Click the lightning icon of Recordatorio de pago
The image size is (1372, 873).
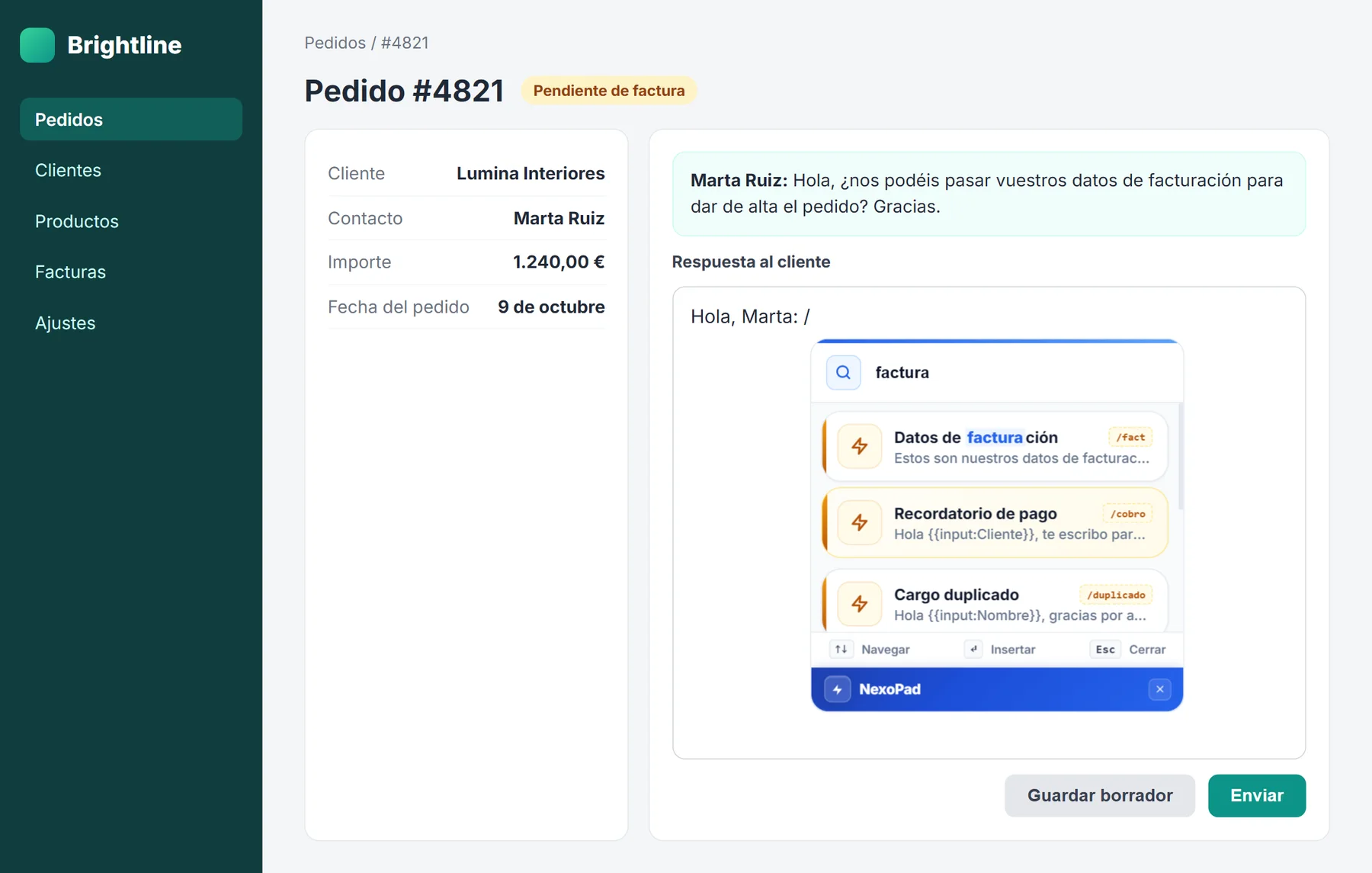click(x=859, y=522)
